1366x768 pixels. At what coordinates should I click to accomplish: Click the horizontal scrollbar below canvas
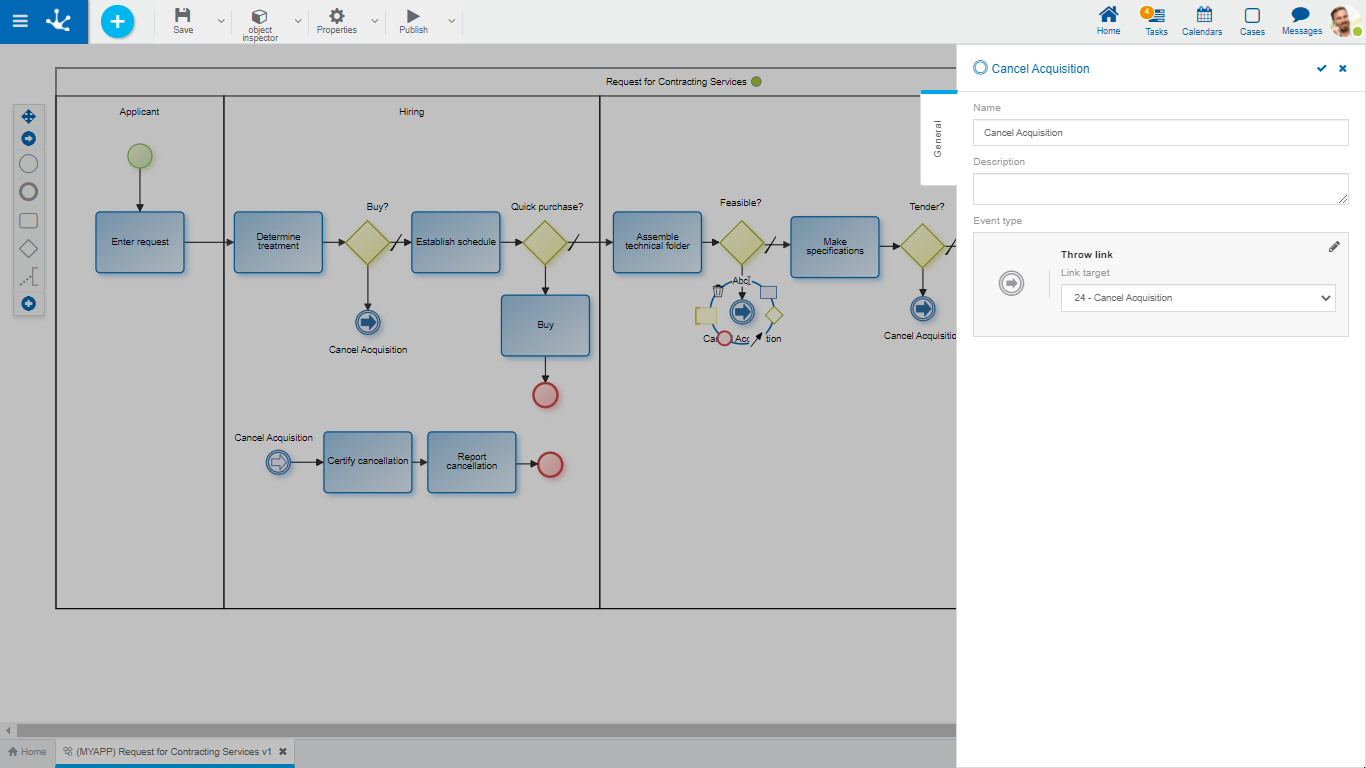click(x=480, y=731)
